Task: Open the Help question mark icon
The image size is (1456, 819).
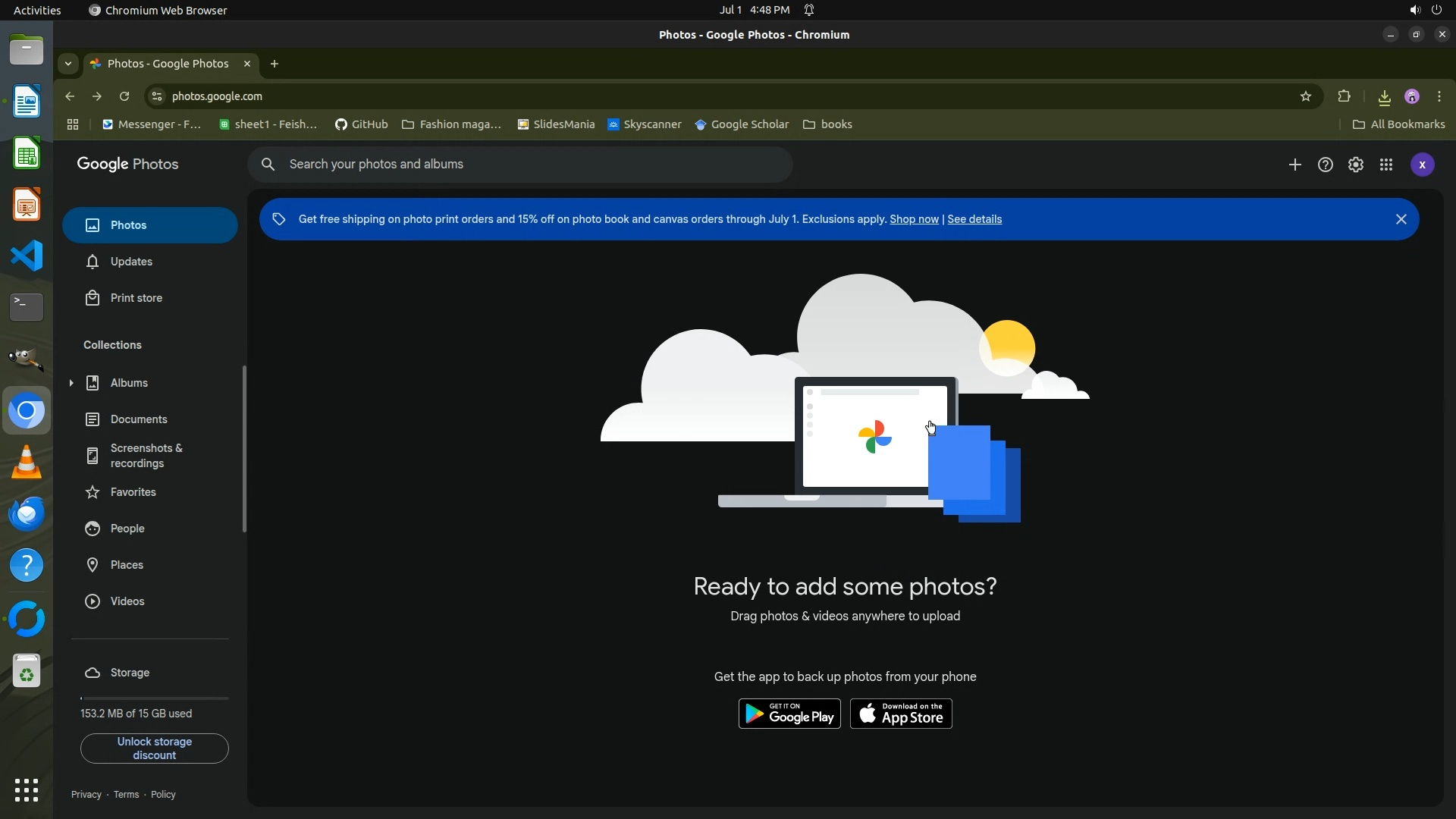Action: click(1325, 165)
